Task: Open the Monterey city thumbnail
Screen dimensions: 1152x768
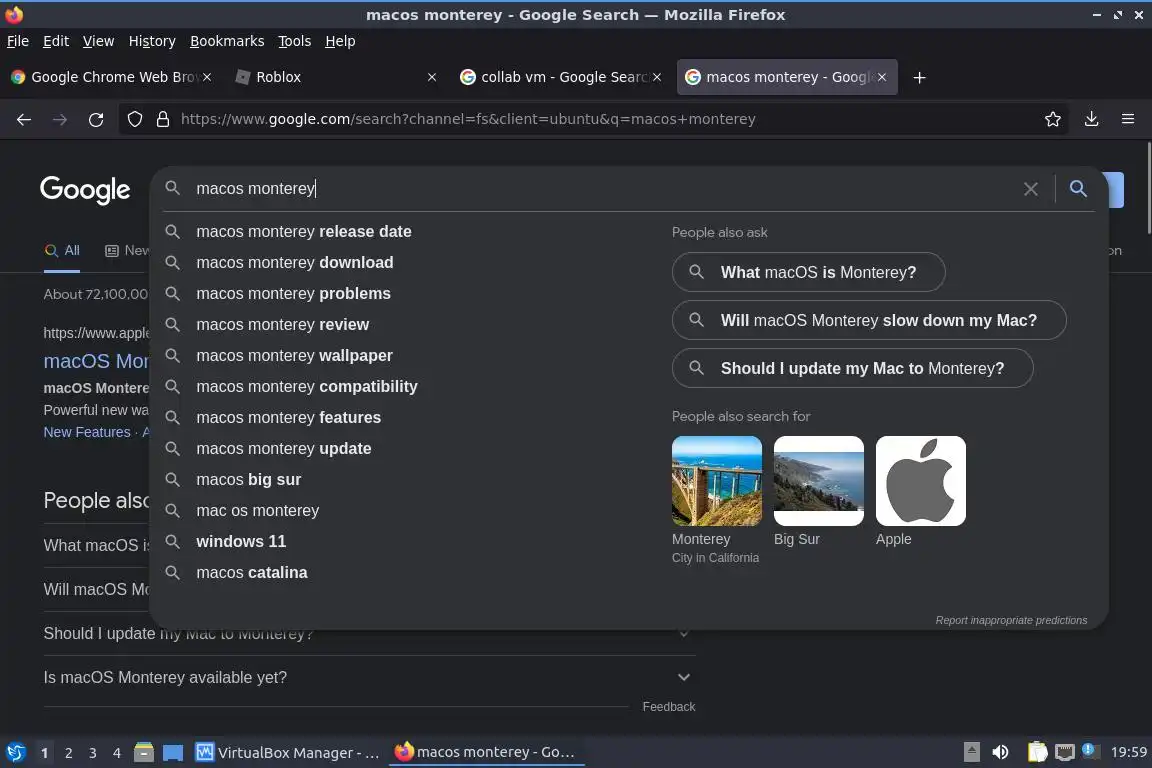Action: [x=716, y=481]
